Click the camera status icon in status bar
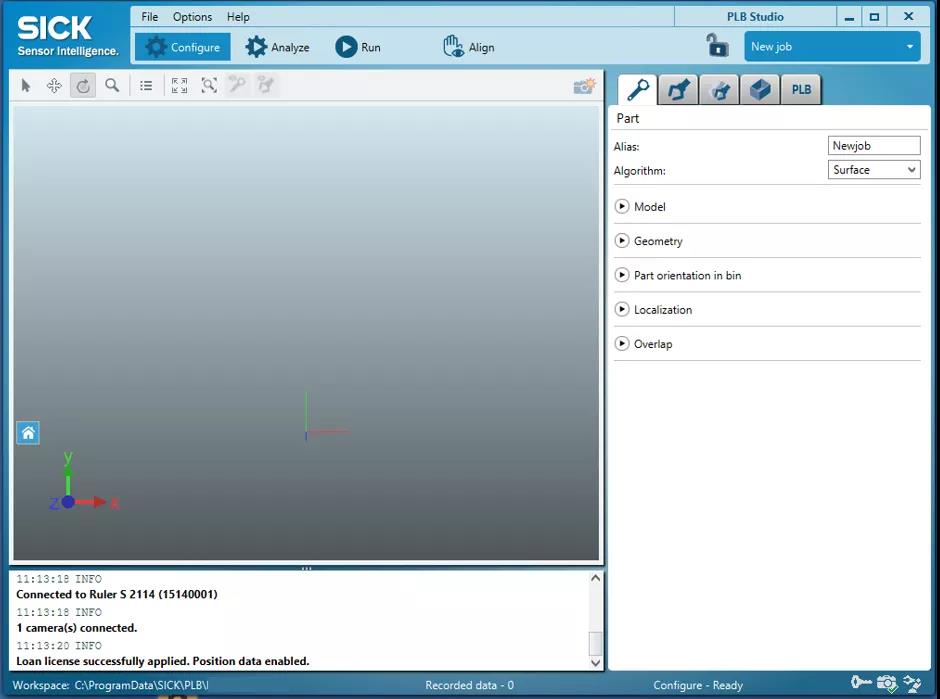The width and height of the screenshot is (940, 699). [x=886, y=685]
